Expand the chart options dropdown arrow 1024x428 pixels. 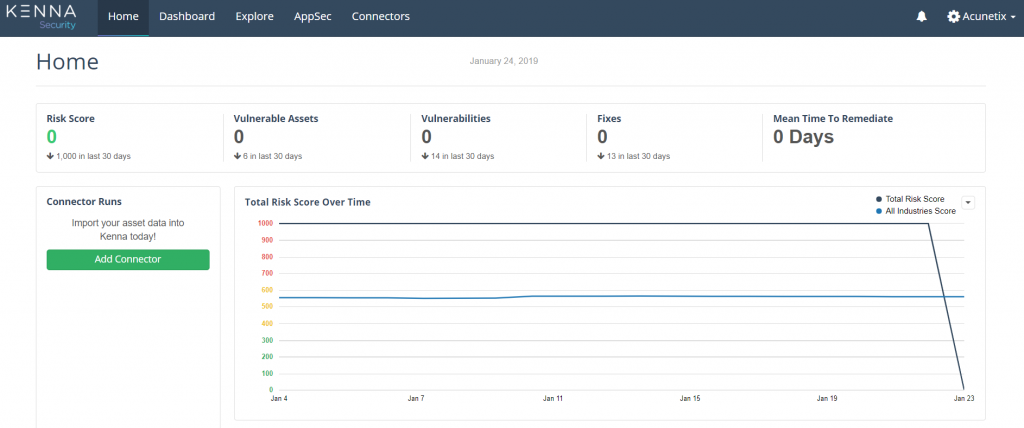pyautogui.click(x=968, y=203)
